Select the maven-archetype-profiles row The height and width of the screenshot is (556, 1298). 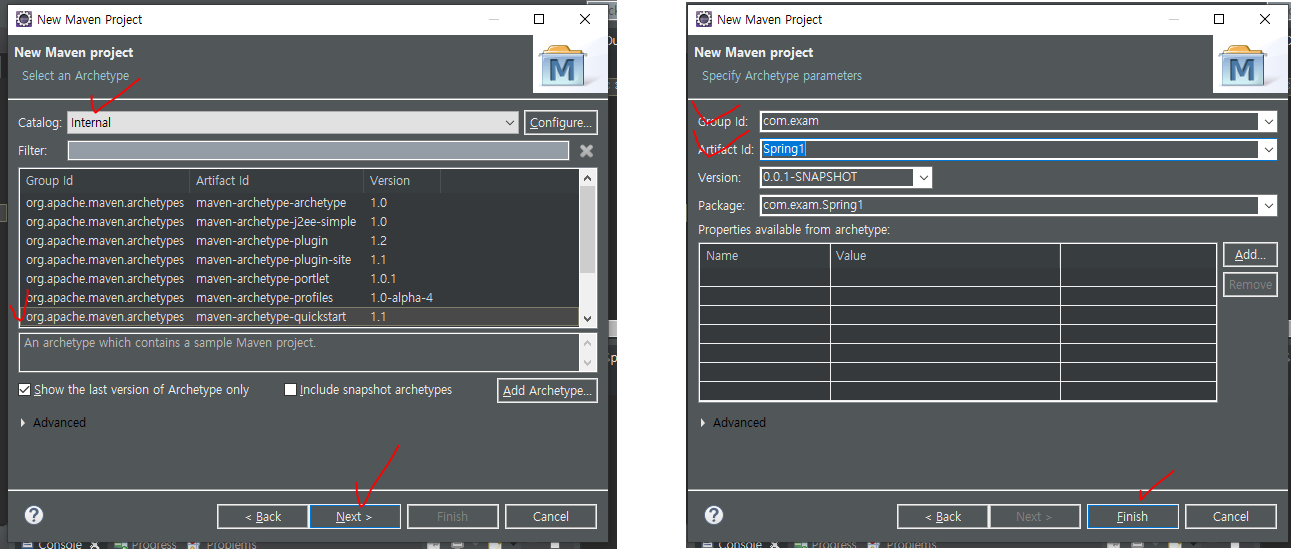(x=299, y=298)
